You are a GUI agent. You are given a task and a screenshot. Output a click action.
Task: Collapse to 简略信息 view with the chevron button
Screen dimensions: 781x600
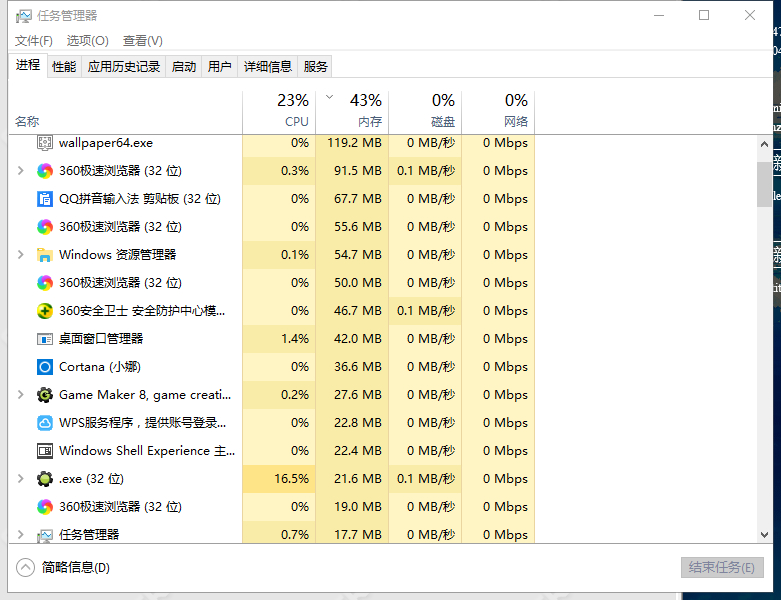click(x=25, y=567)
